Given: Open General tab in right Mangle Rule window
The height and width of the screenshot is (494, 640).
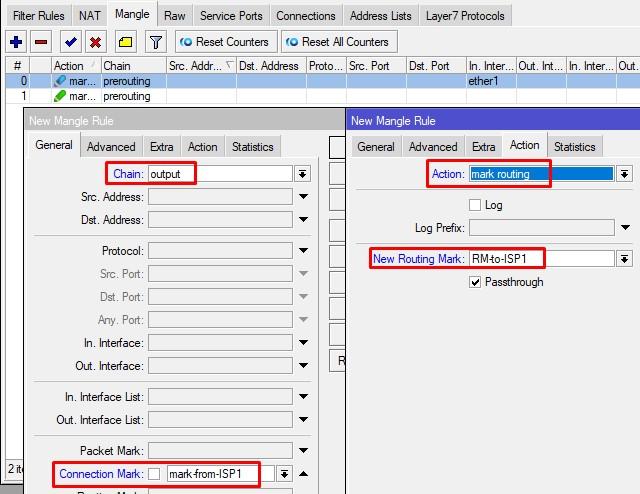Looking at the screenshot, I should pos(376,147).
